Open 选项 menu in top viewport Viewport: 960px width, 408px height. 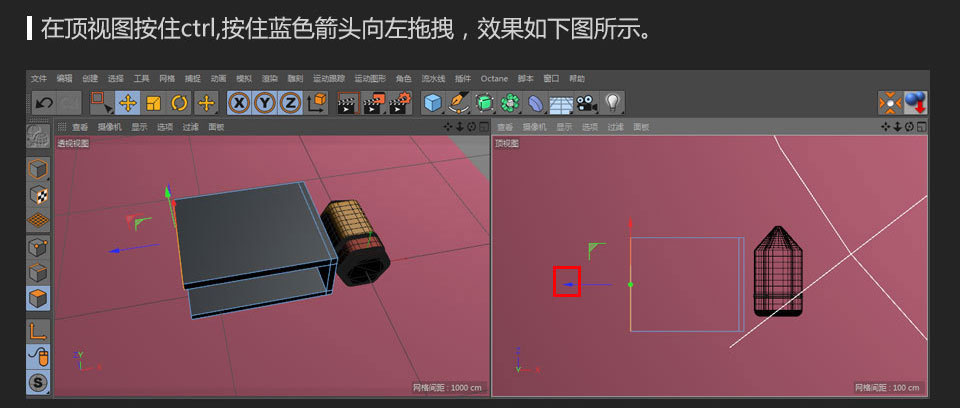coord(590,127)
